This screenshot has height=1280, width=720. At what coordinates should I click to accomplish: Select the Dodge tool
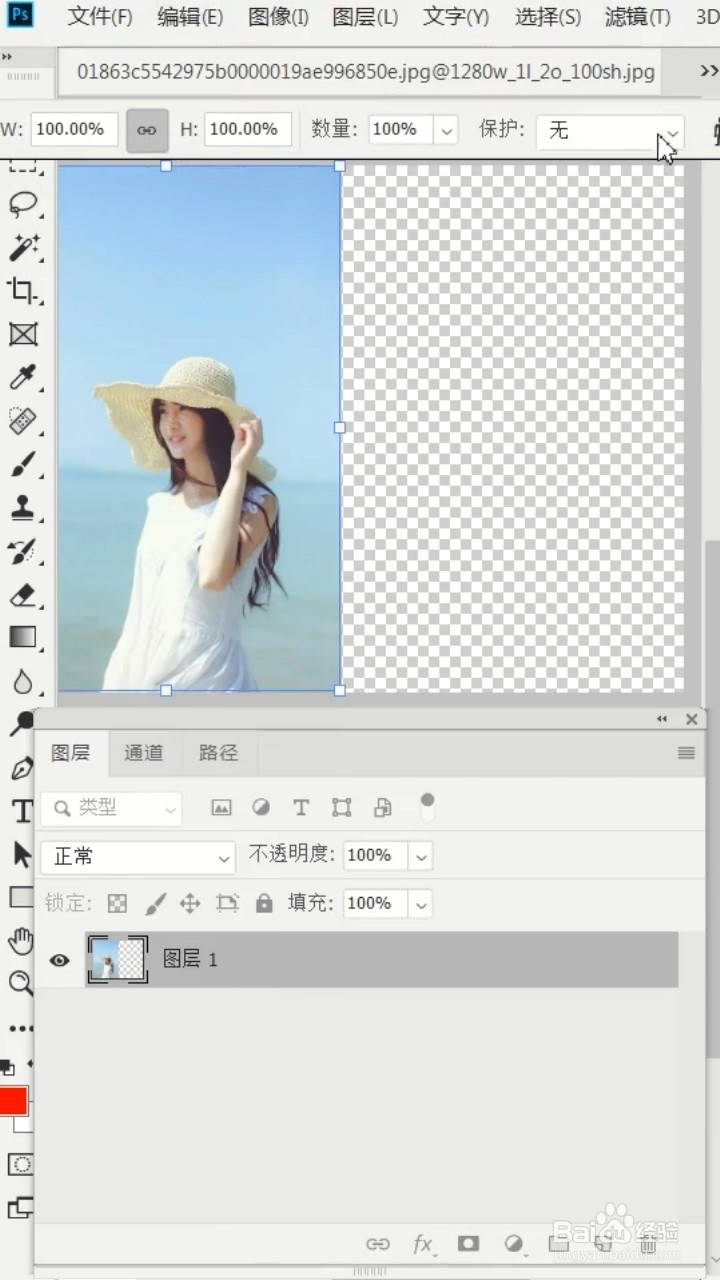tap(22, 725)
